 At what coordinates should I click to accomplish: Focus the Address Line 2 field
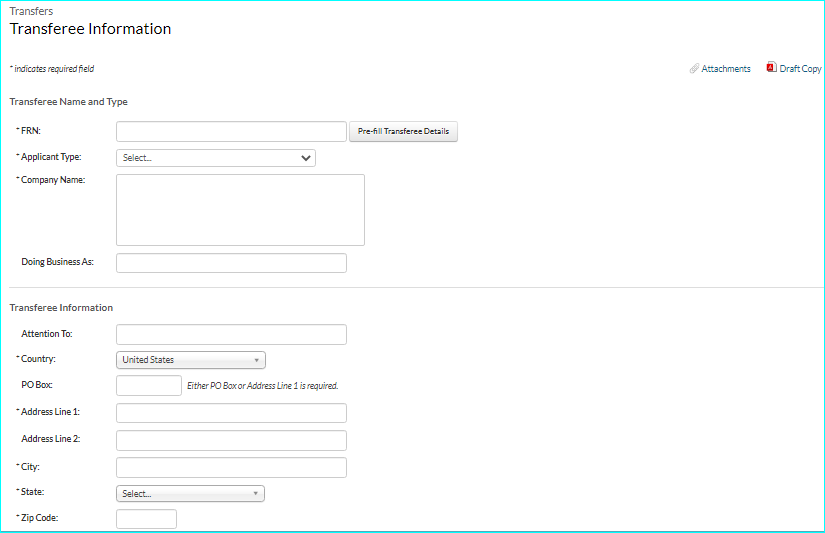click(232, 440)
